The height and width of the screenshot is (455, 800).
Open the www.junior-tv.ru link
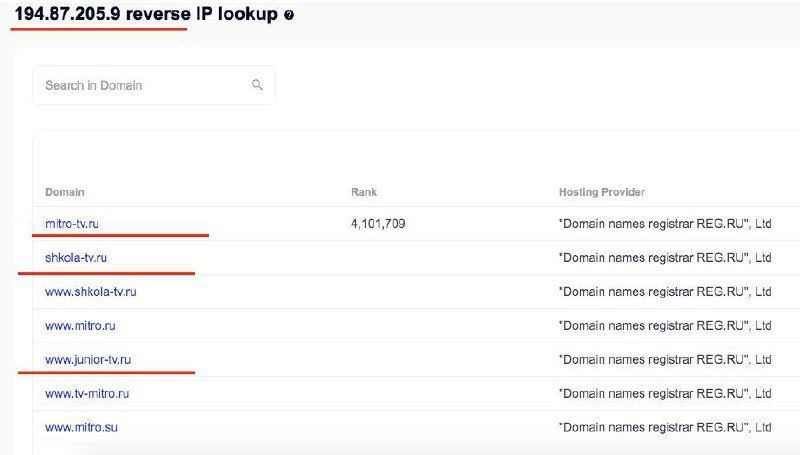(x=88, y=360)
